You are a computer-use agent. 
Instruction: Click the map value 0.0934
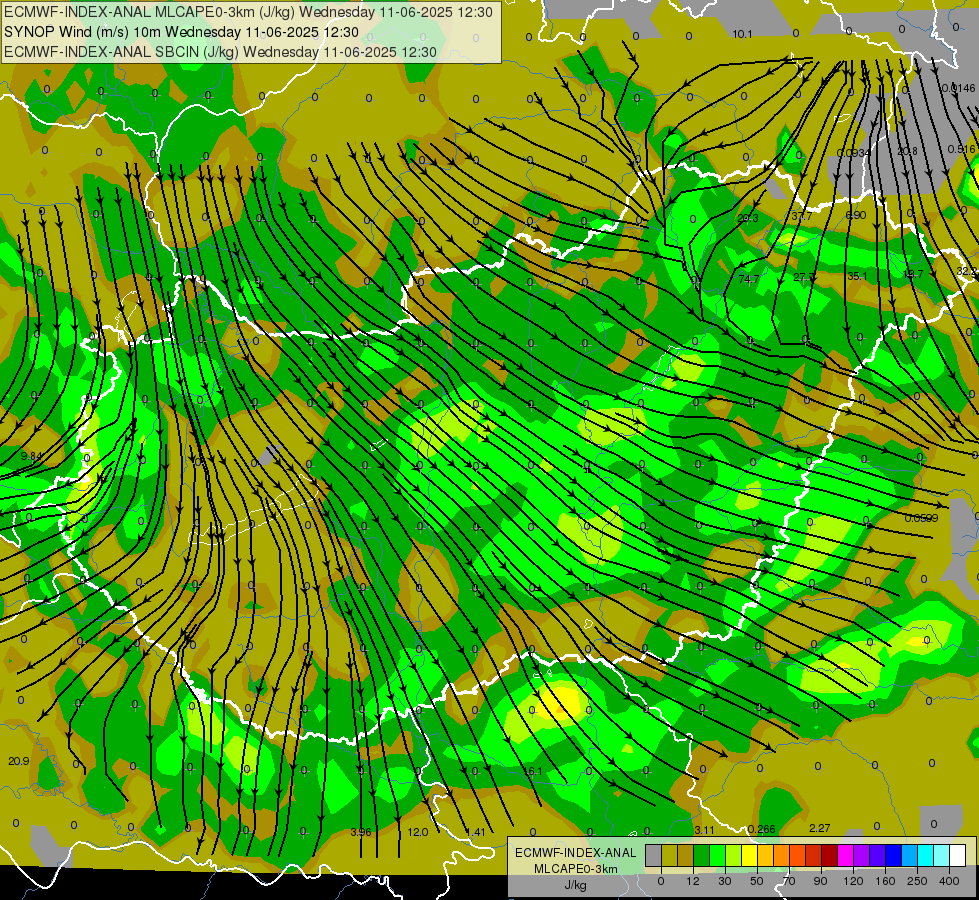(x=854, y=153)
